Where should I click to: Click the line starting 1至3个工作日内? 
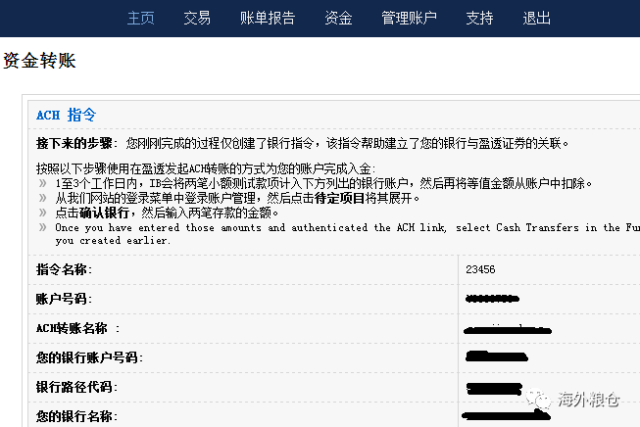click(x=324, y=184)
